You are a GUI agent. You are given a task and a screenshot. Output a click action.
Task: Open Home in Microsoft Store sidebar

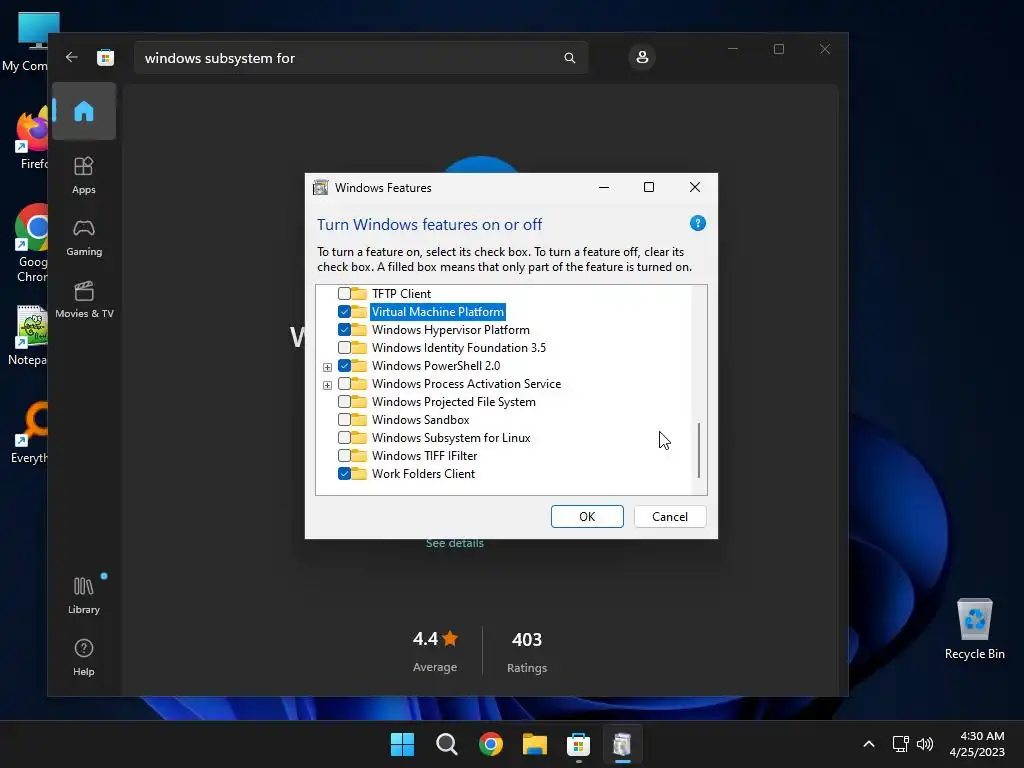84,111
